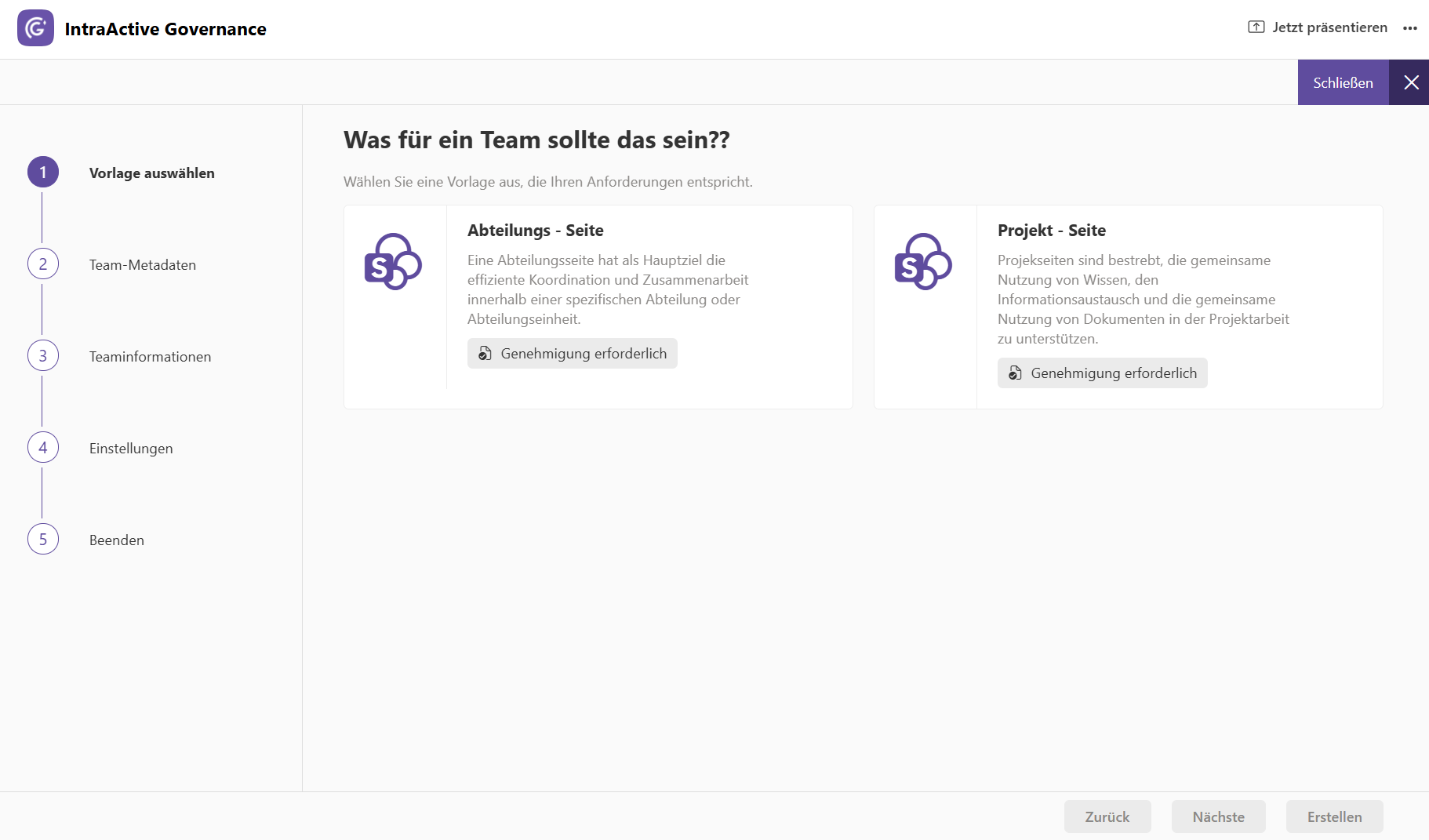Click the Schließen button
Image resolution: width=1429 pixels, height=840 pixels.
(x=1344, y=82)
